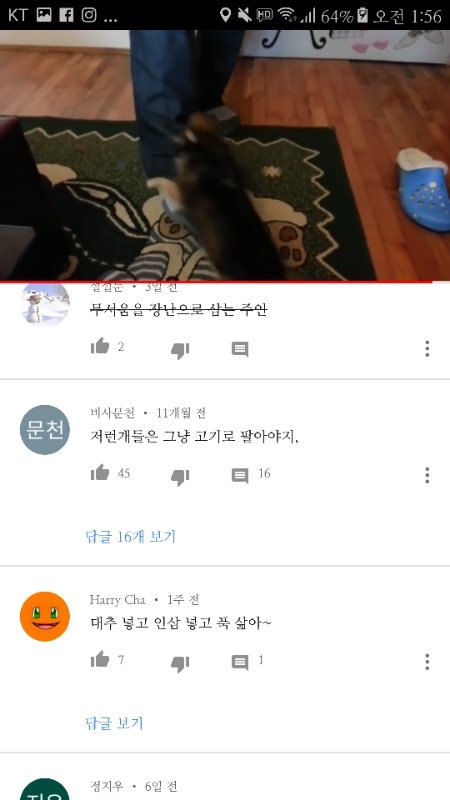The image size is (450, 800).
Task: Open Harry Cha's Charmander avatar
Action: (x=45, y=616)
